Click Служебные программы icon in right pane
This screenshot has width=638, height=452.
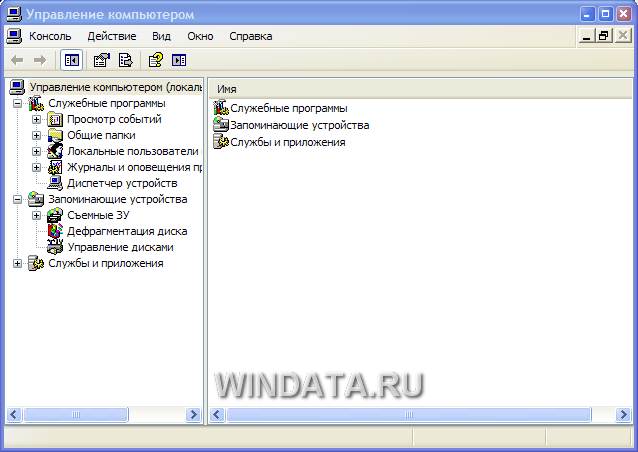pos(221,108)
